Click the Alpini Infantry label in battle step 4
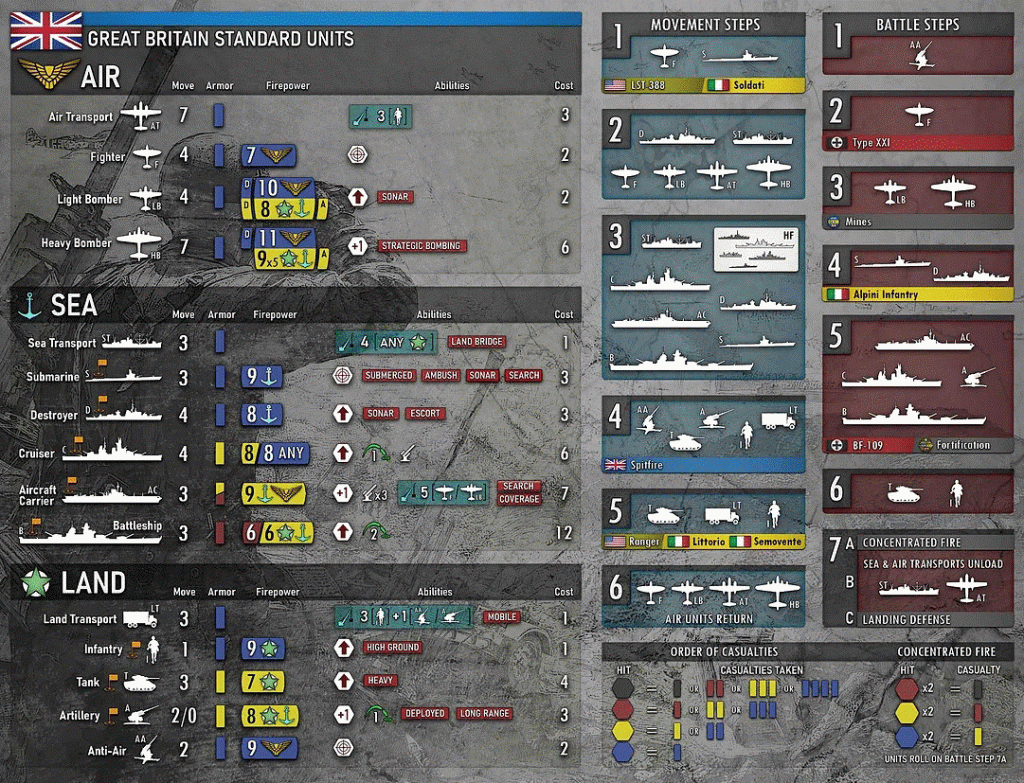The height and width of the screenshot is (783, 1024). click(886, 295)
